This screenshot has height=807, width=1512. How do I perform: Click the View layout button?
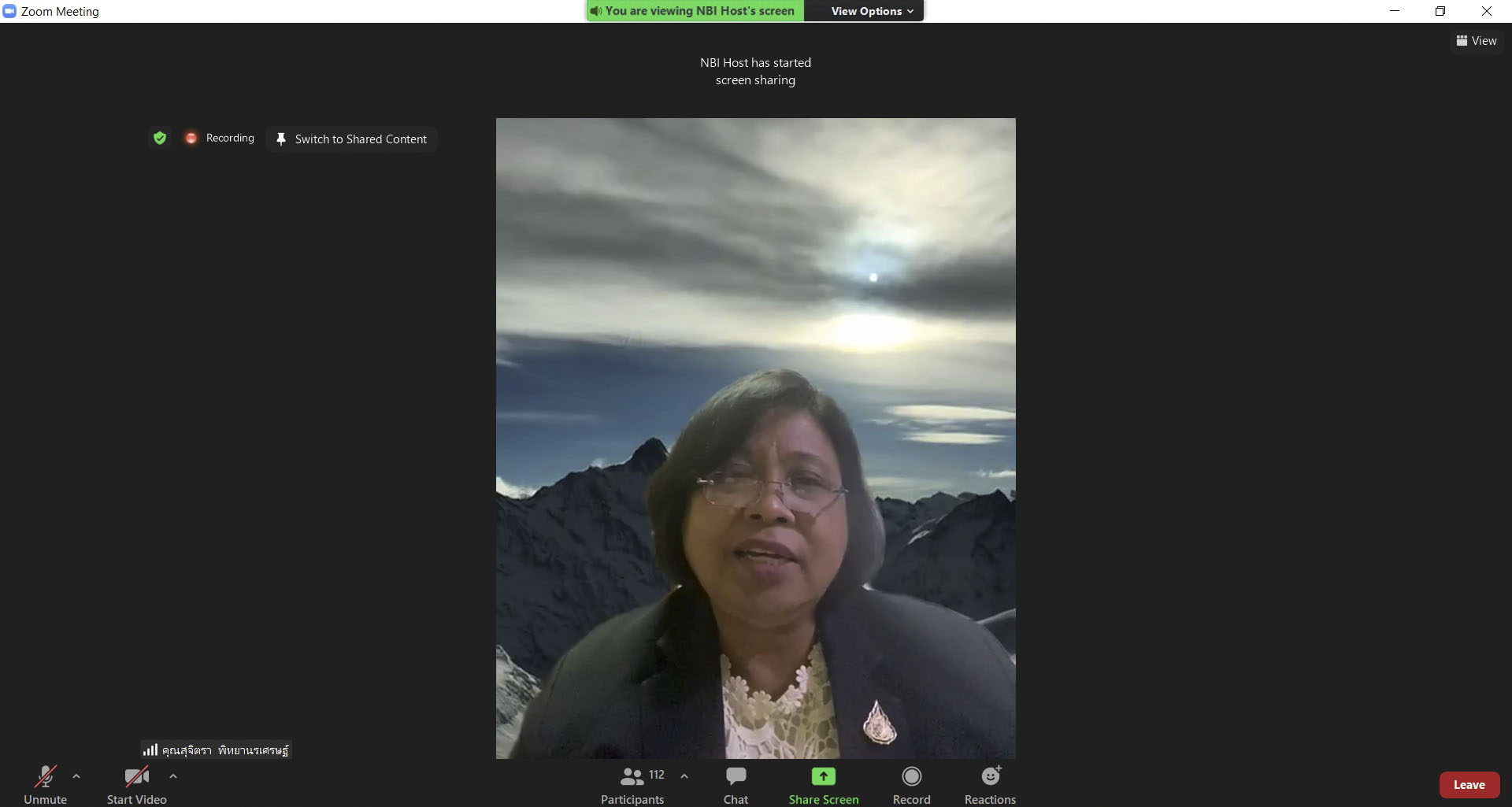1477,41
